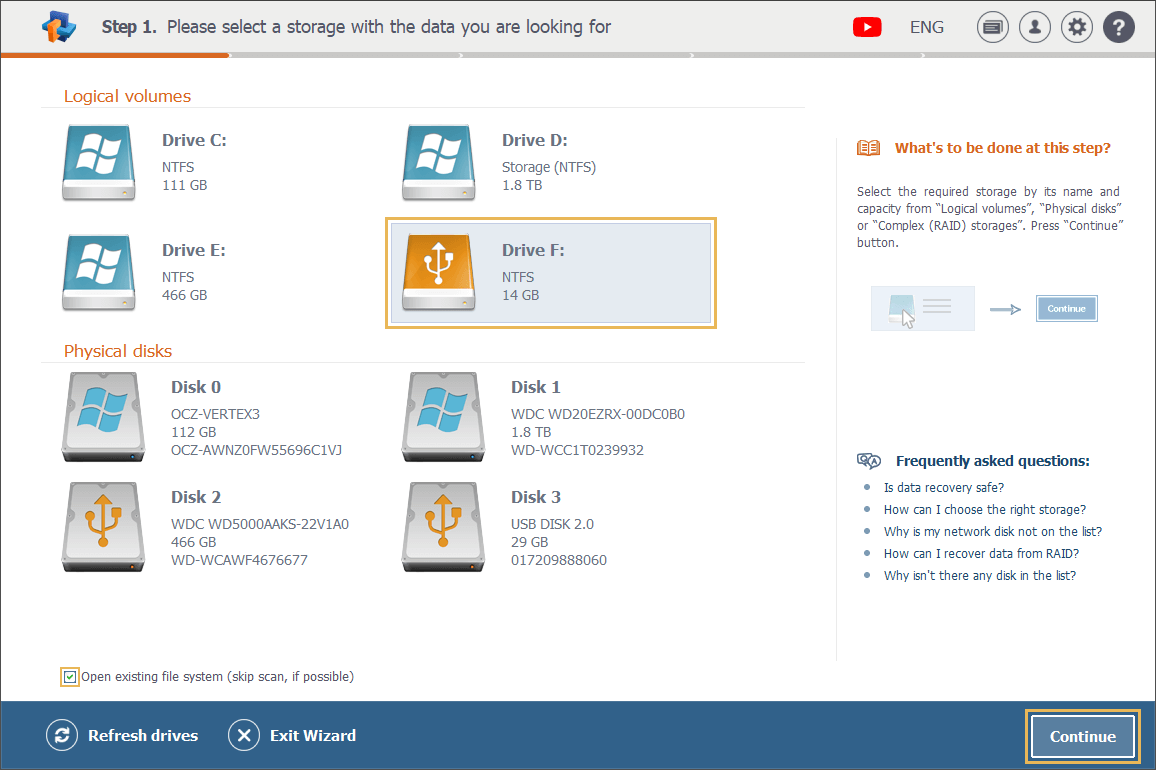The image size is (1156, 770).
Task: Open the settings gear icon
Action: point(1077,28)
